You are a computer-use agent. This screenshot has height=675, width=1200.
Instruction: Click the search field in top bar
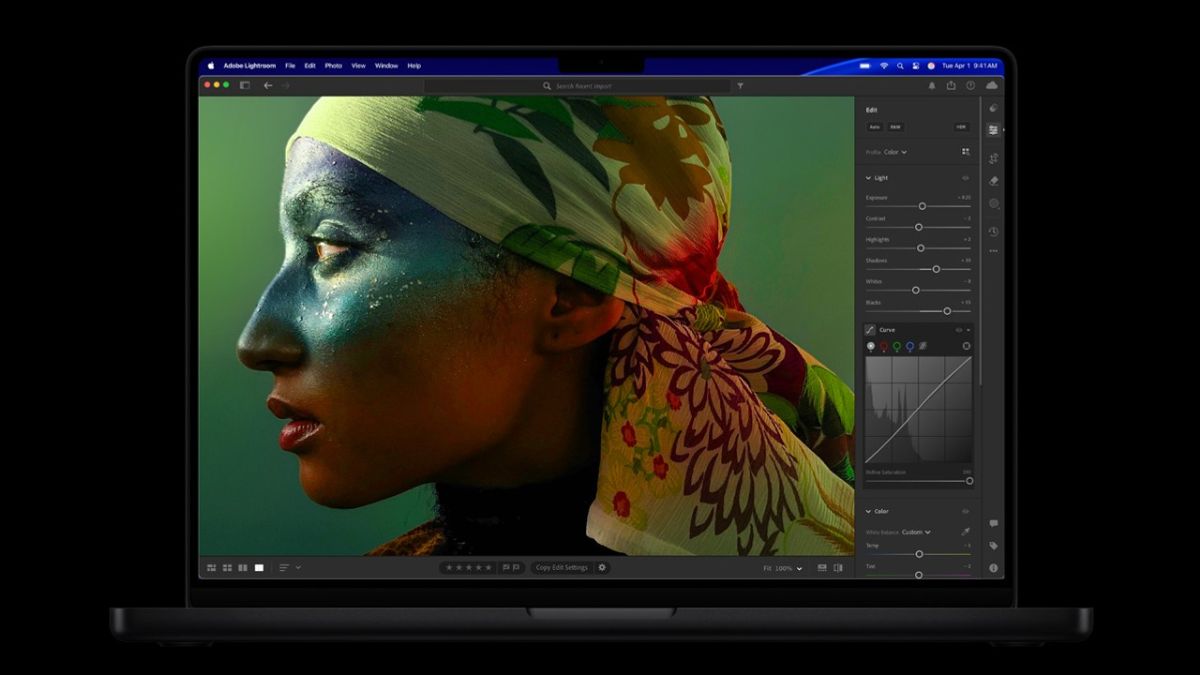pyautogui.click(x=583, y=86)
